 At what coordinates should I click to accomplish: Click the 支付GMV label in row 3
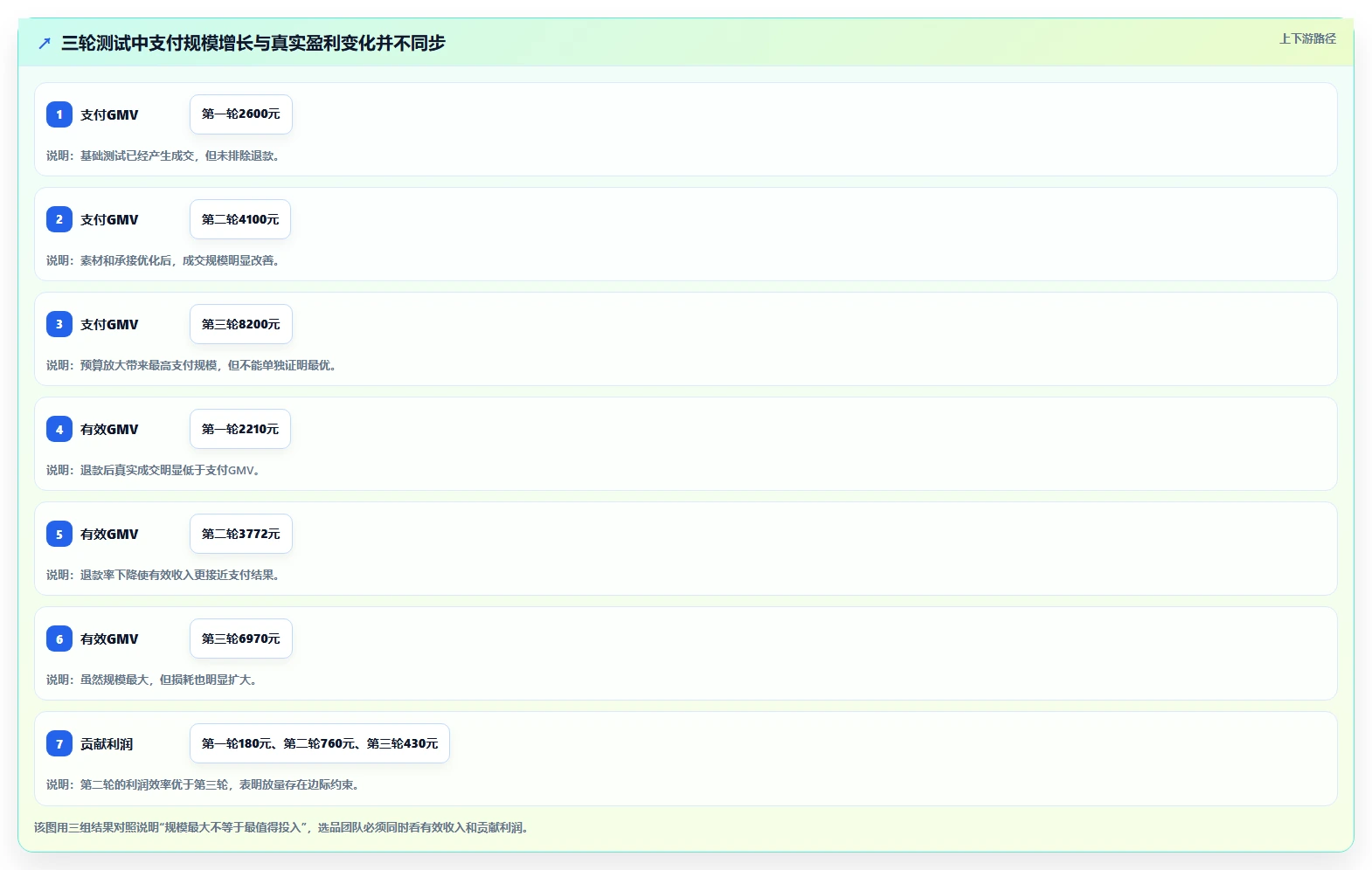109,324
